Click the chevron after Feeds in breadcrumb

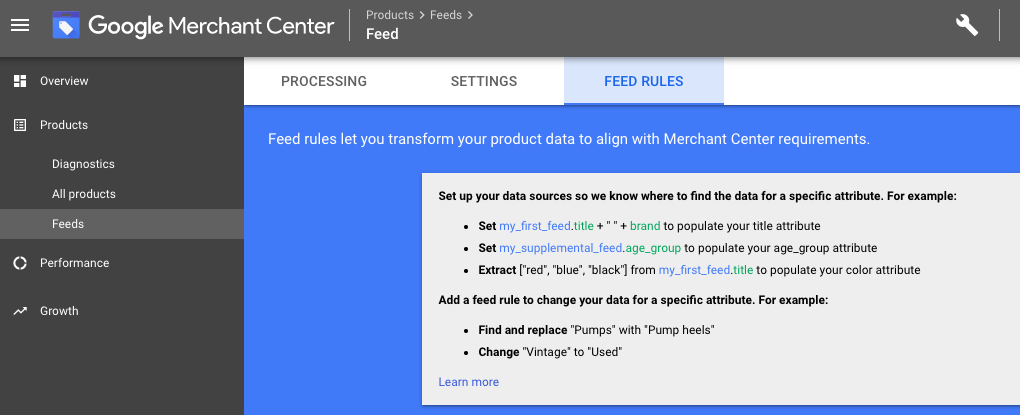pos(470,15)
